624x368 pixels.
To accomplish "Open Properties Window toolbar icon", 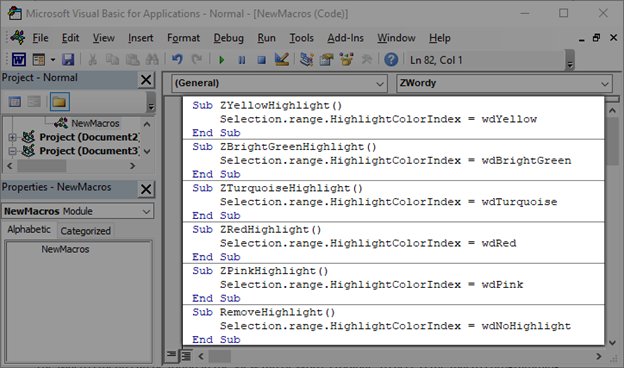I will click(x=326, y=60).
